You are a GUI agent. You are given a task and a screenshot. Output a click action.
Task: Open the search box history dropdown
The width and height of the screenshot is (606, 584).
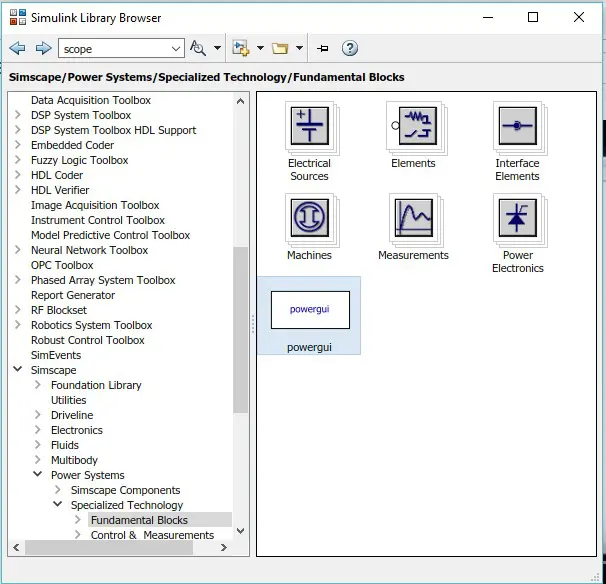pyautogui.click(x=176, y=49)
